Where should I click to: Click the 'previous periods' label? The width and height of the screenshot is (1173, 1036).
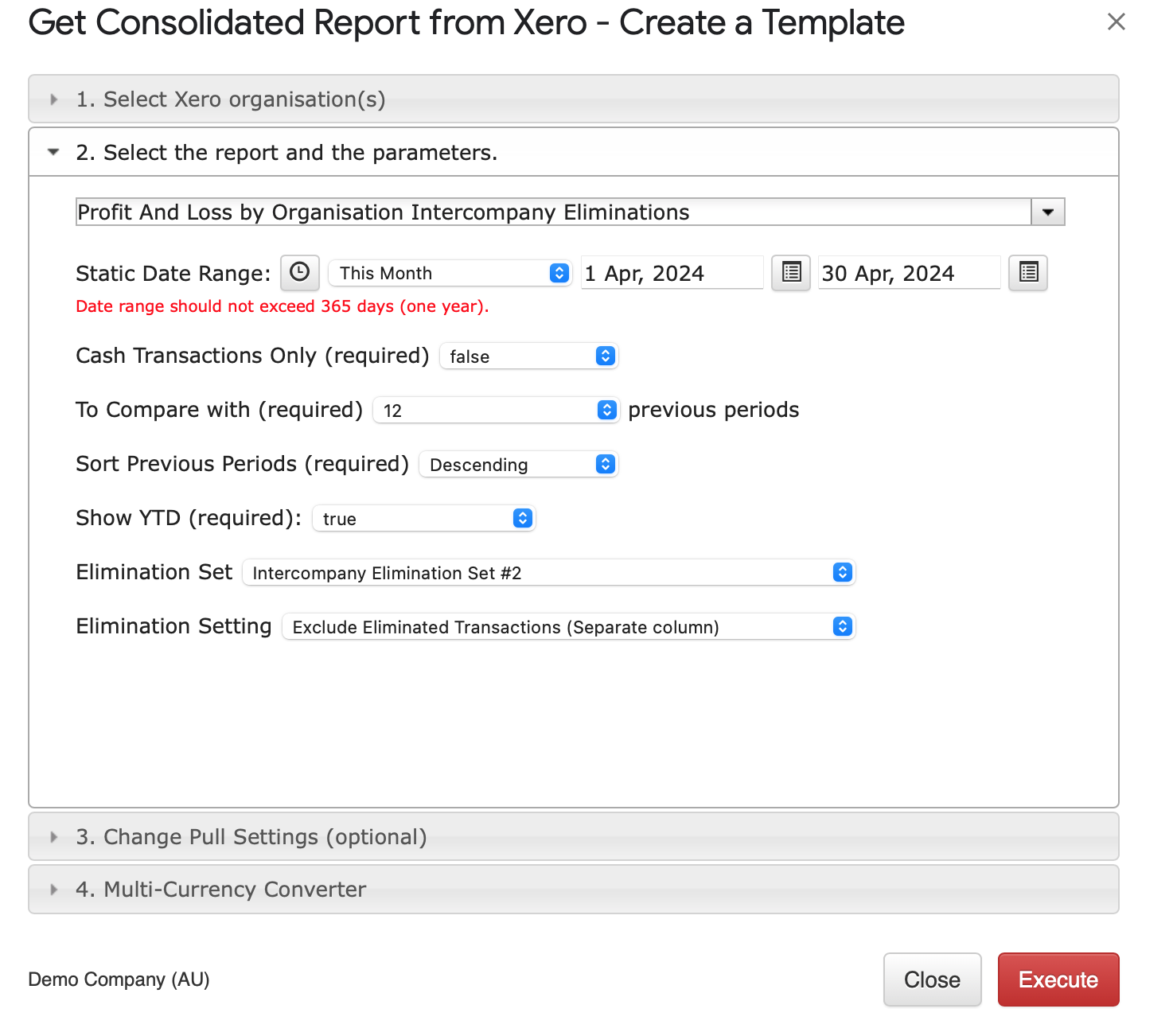(x=714, y=410)
